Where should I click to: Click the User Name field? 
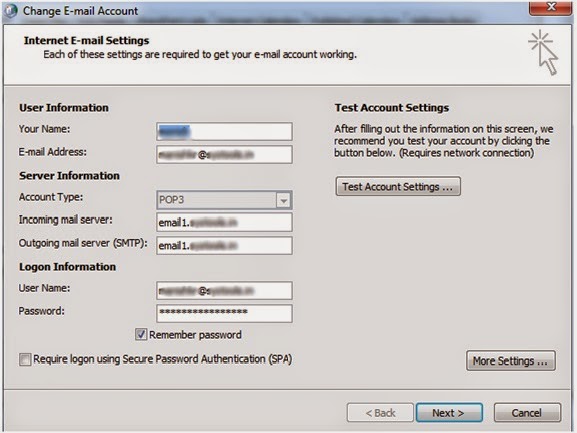click(x=224, y=291)
